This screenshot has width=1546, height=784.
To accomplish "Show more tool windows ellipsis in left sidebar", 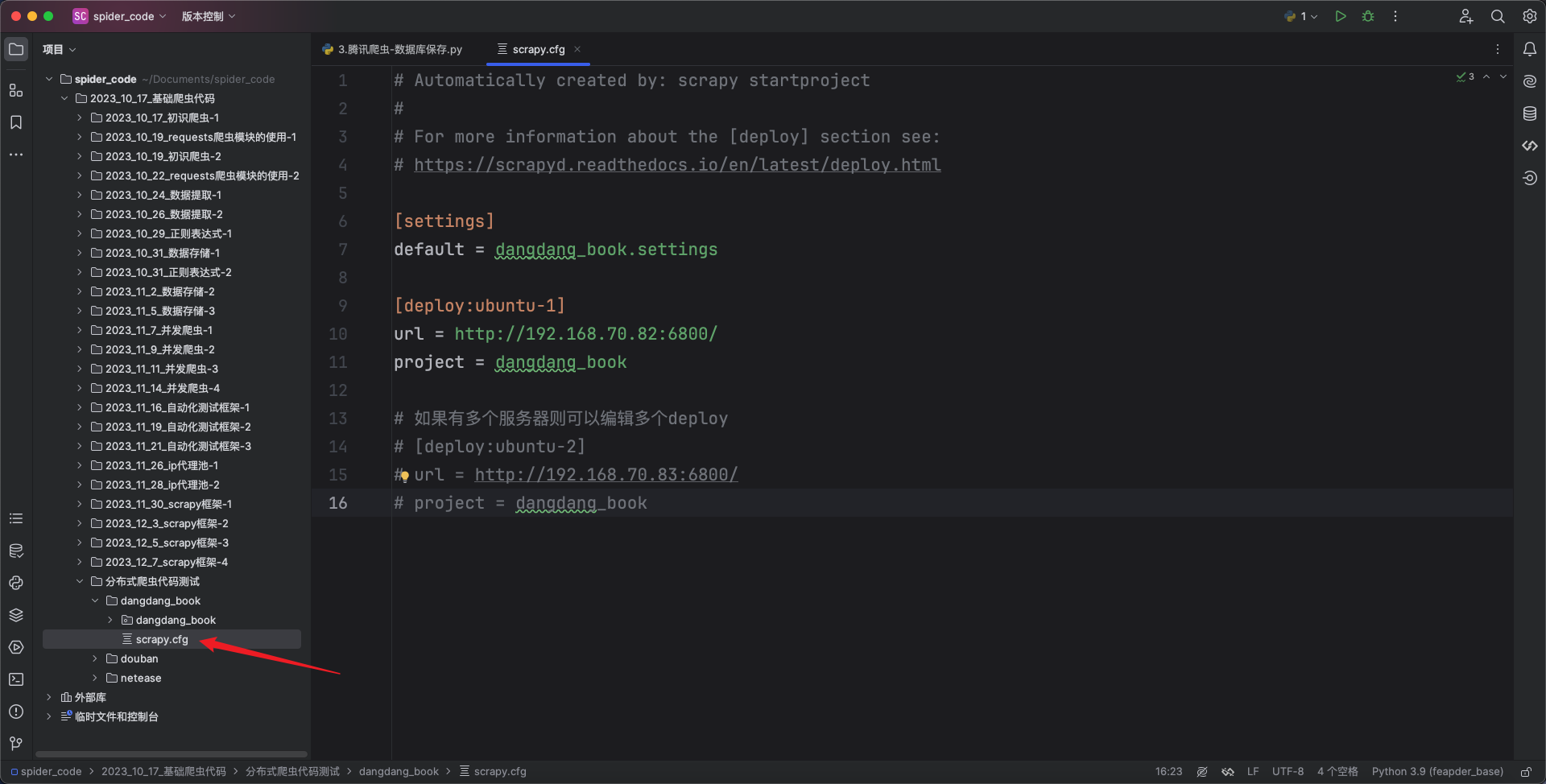I will (x=16, y=154).
